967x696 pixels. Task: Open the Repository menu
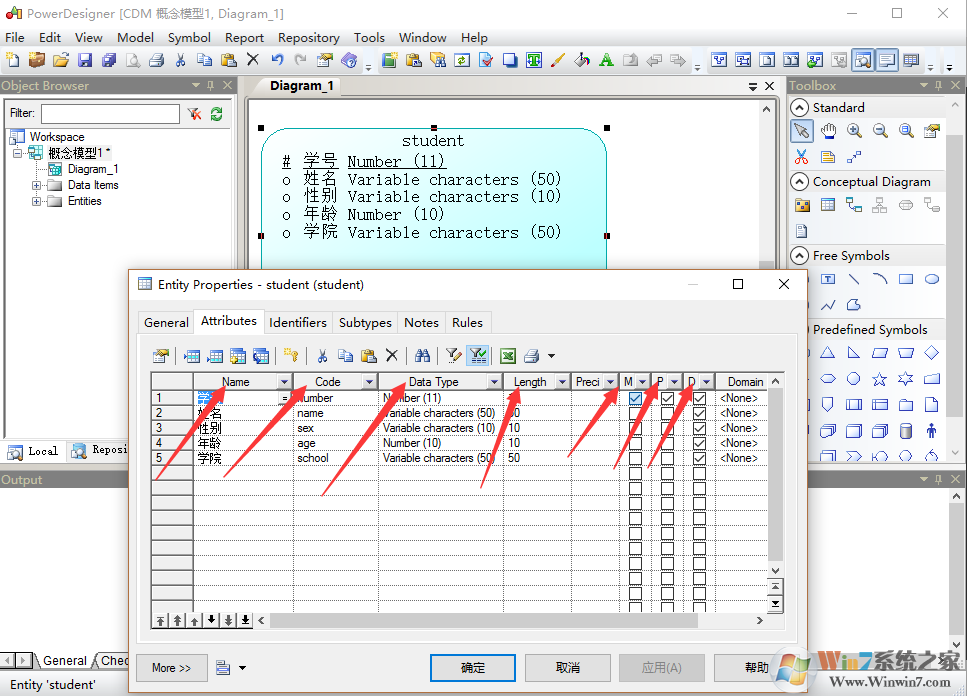(x=308, y=38)
